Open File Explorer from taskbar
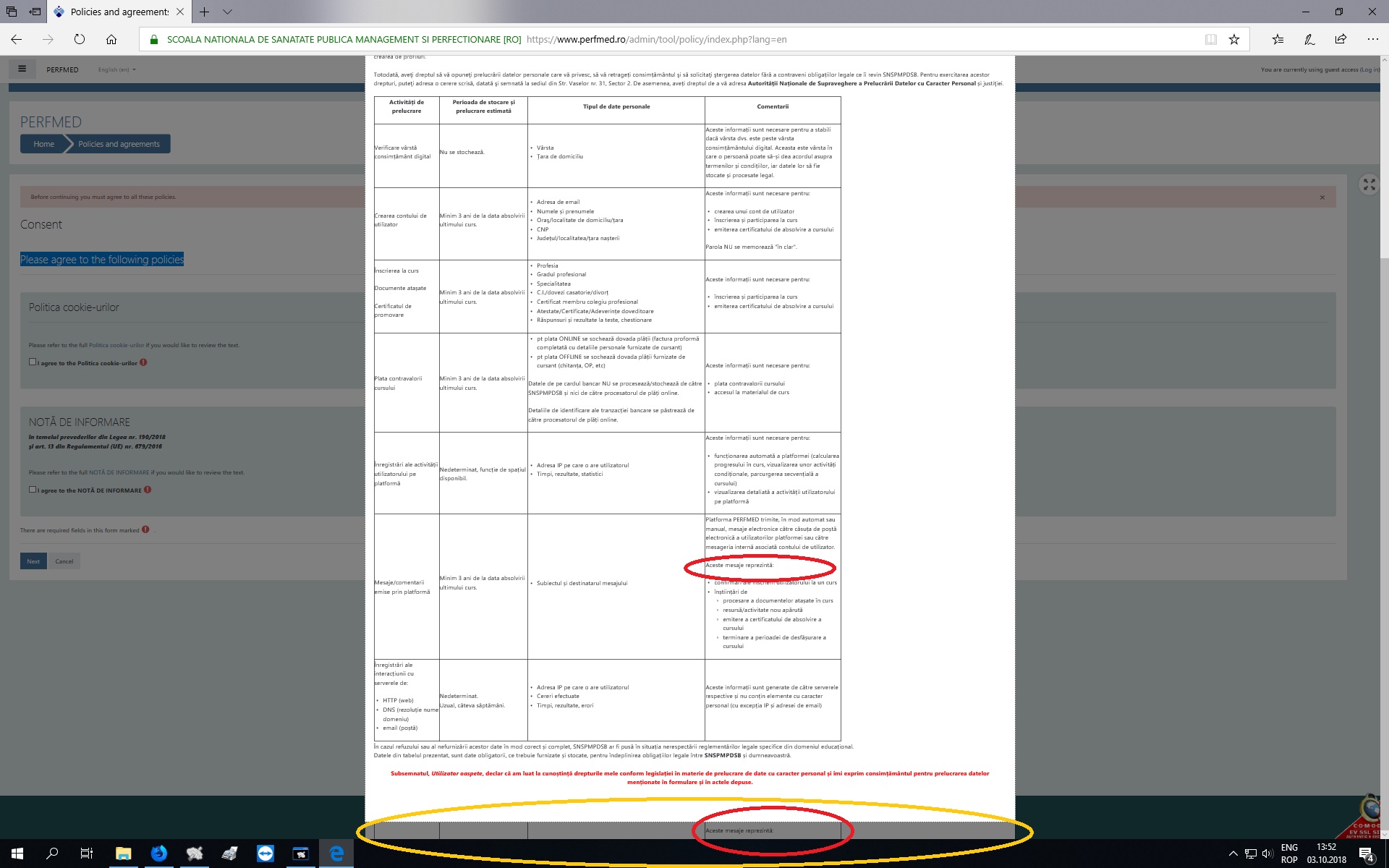The width and height of the screenshot is (1389, 868). (123, 854)
